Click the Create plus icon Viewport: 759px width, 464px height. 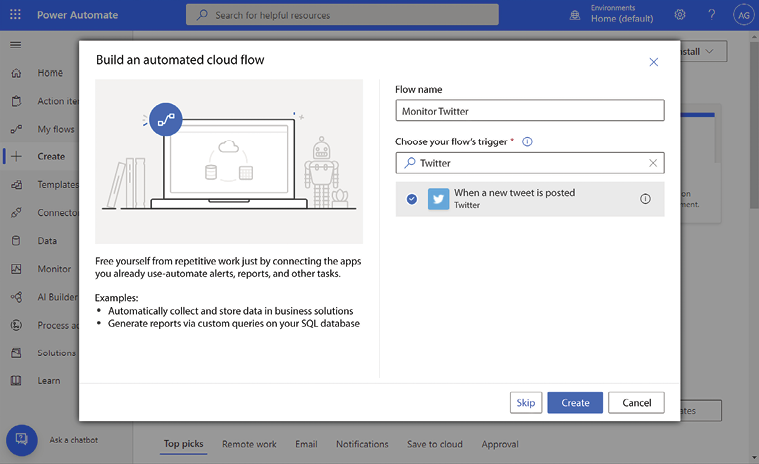click(16, 156)
